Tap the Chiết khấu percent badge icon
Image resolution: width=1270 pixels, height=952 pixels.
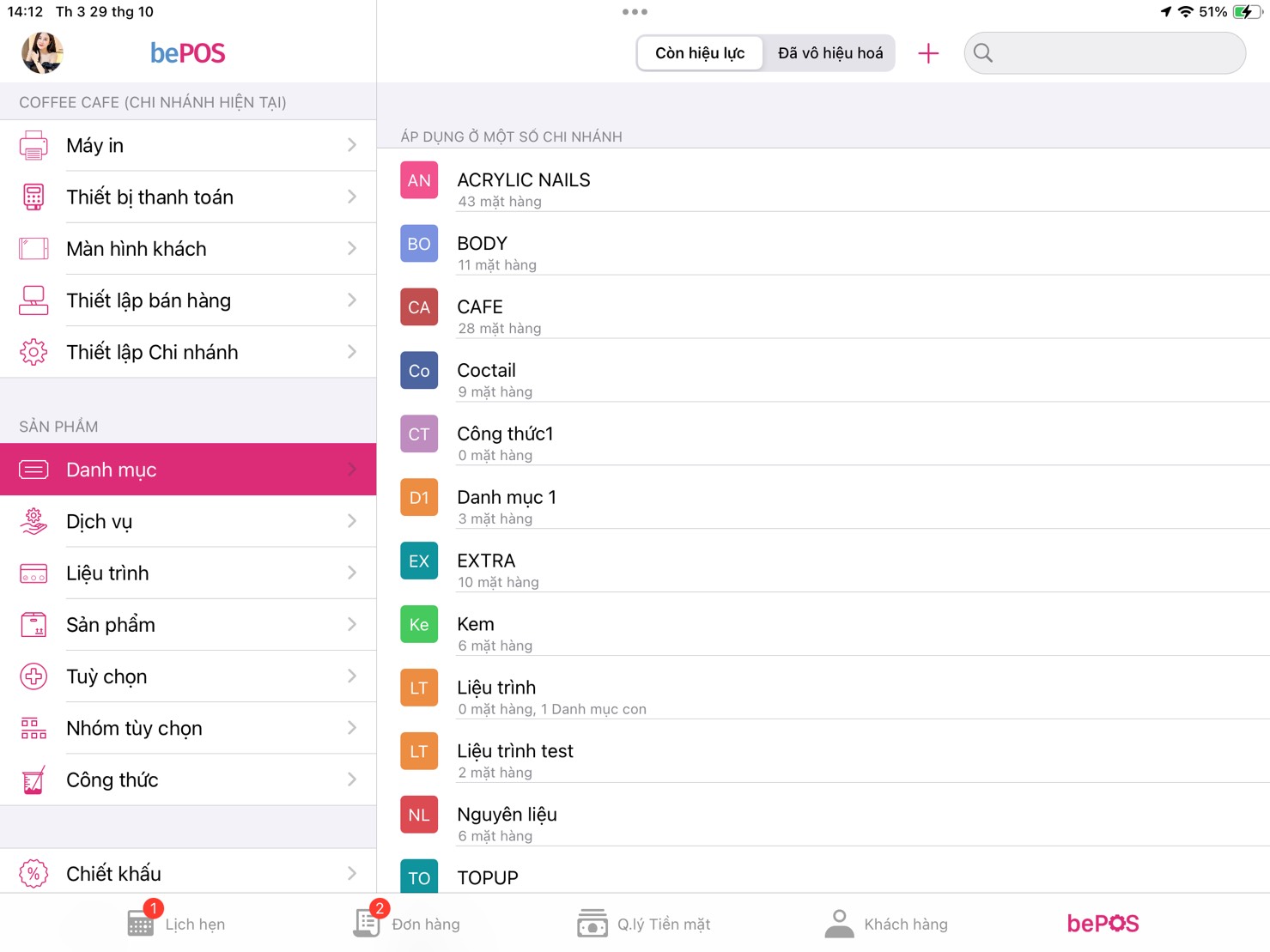point(33,874)
